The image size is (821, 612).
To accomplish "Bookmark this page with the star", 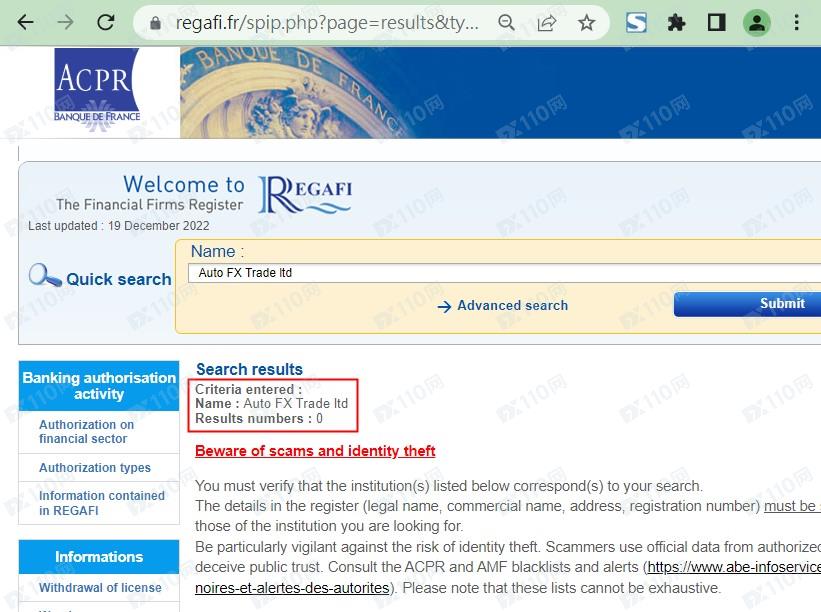I will tap(587, 22).
